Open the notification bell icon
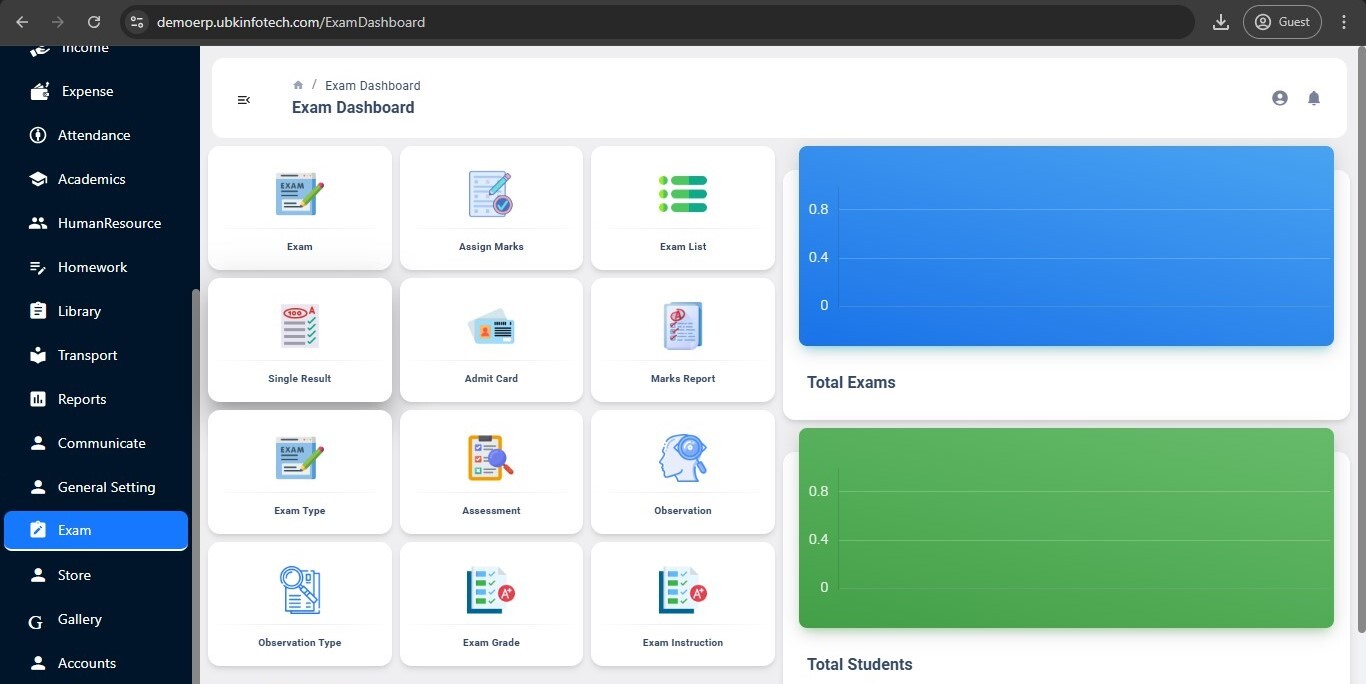The image size is (1366, 684). (x=1314, y=98)
